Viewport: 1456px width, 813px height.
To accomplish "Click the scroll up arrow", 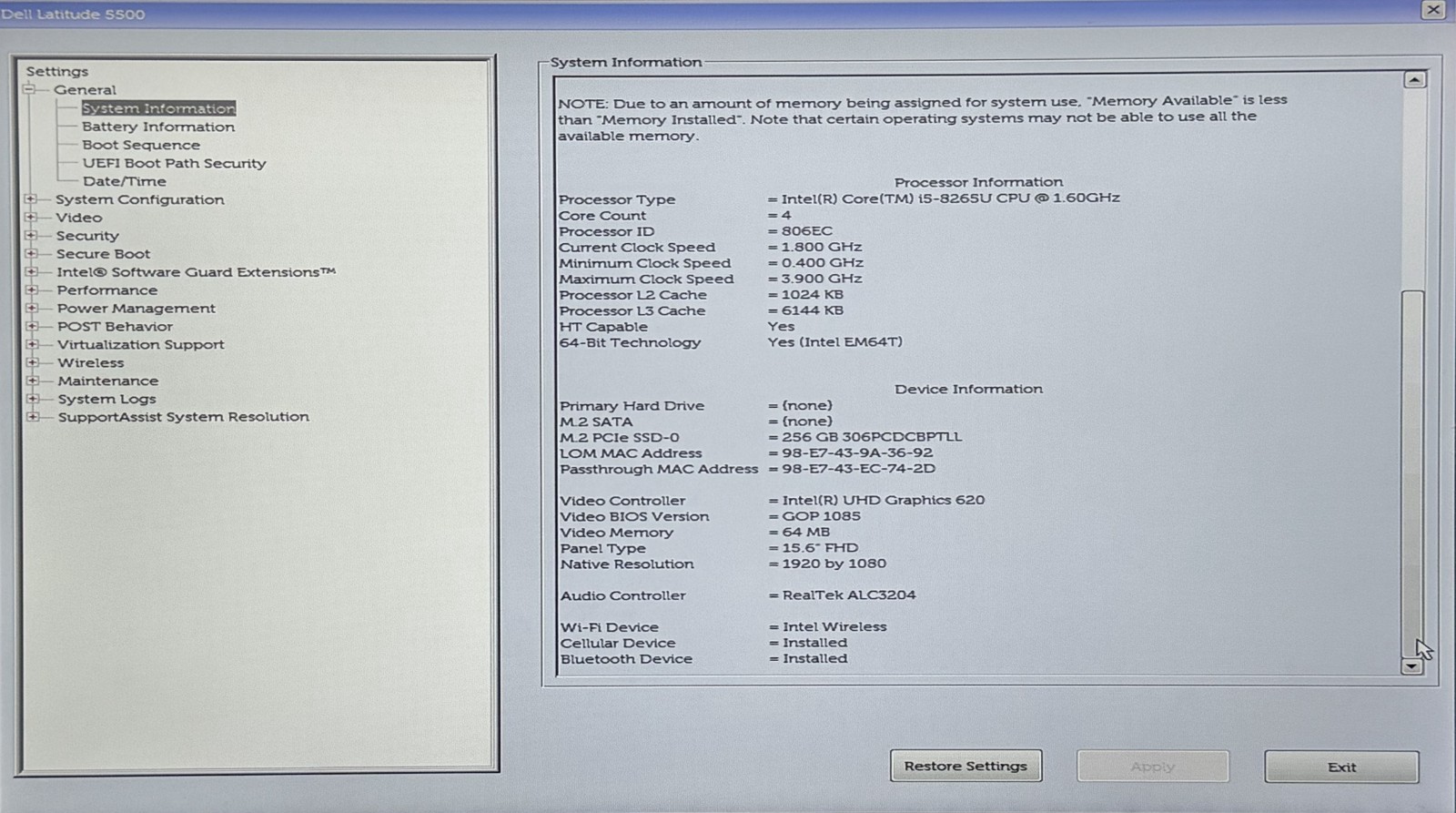I will (x=1414, y=80).
